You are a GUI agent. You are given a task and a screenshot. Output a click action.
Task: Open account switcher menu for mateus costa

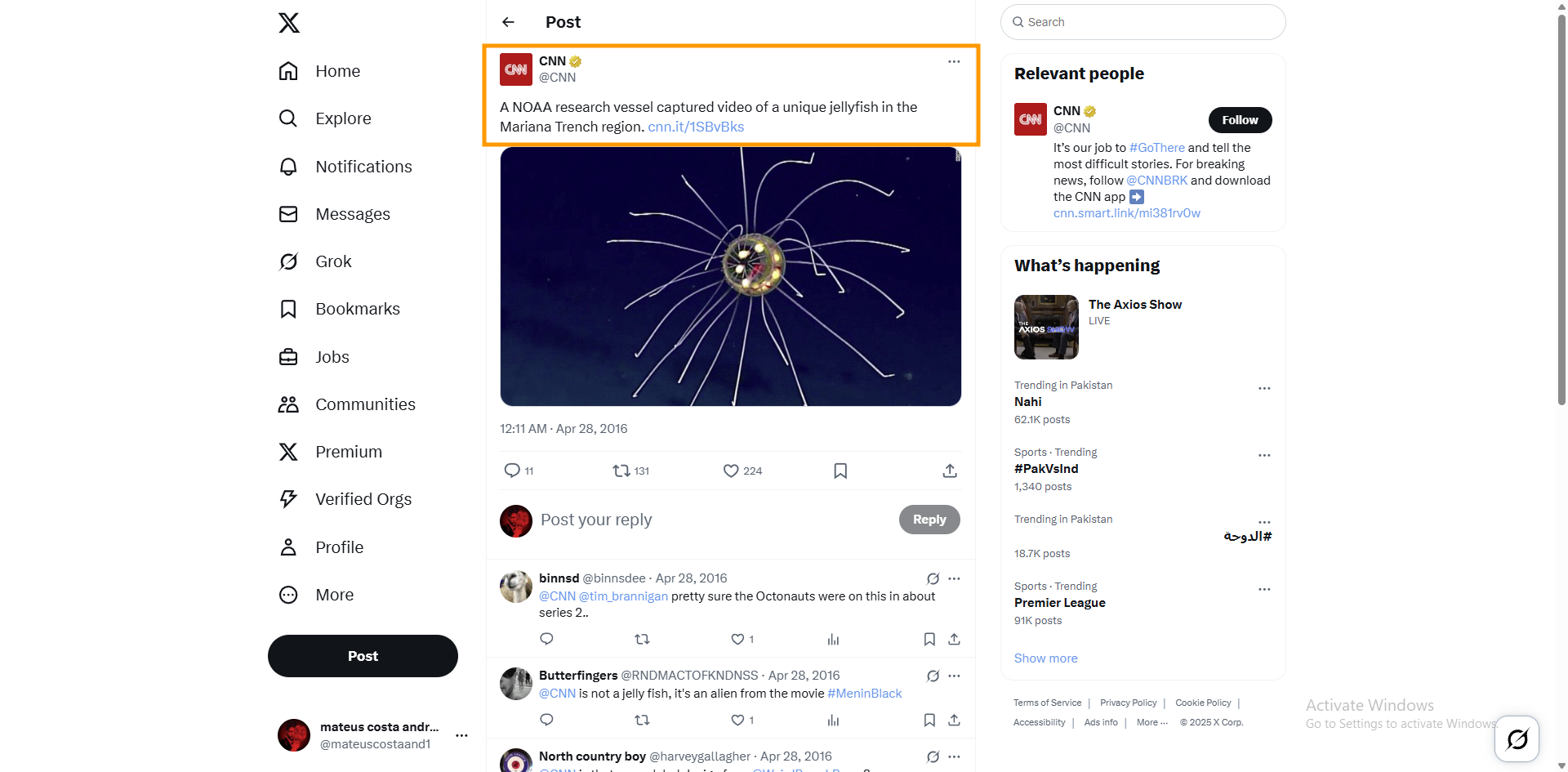(x=461, y=735)
